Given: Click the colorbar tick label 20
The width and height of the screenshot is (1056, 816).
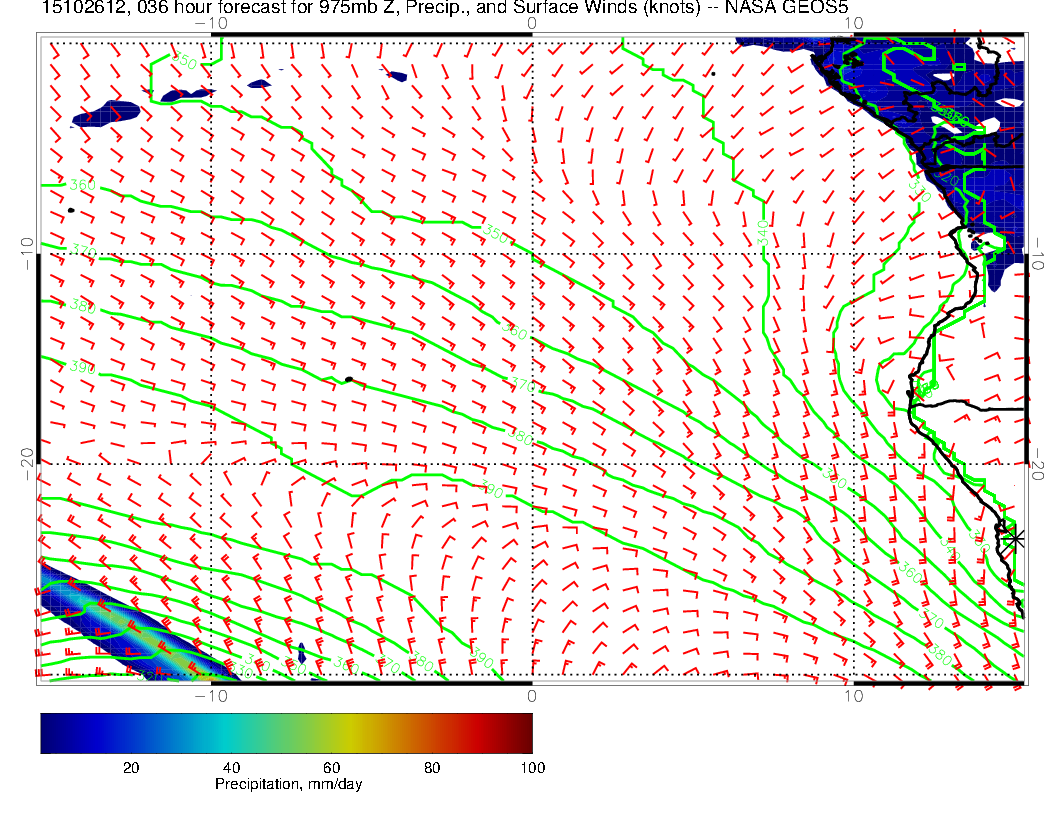Looking at the screenshot, I should [x=131, y=768].
